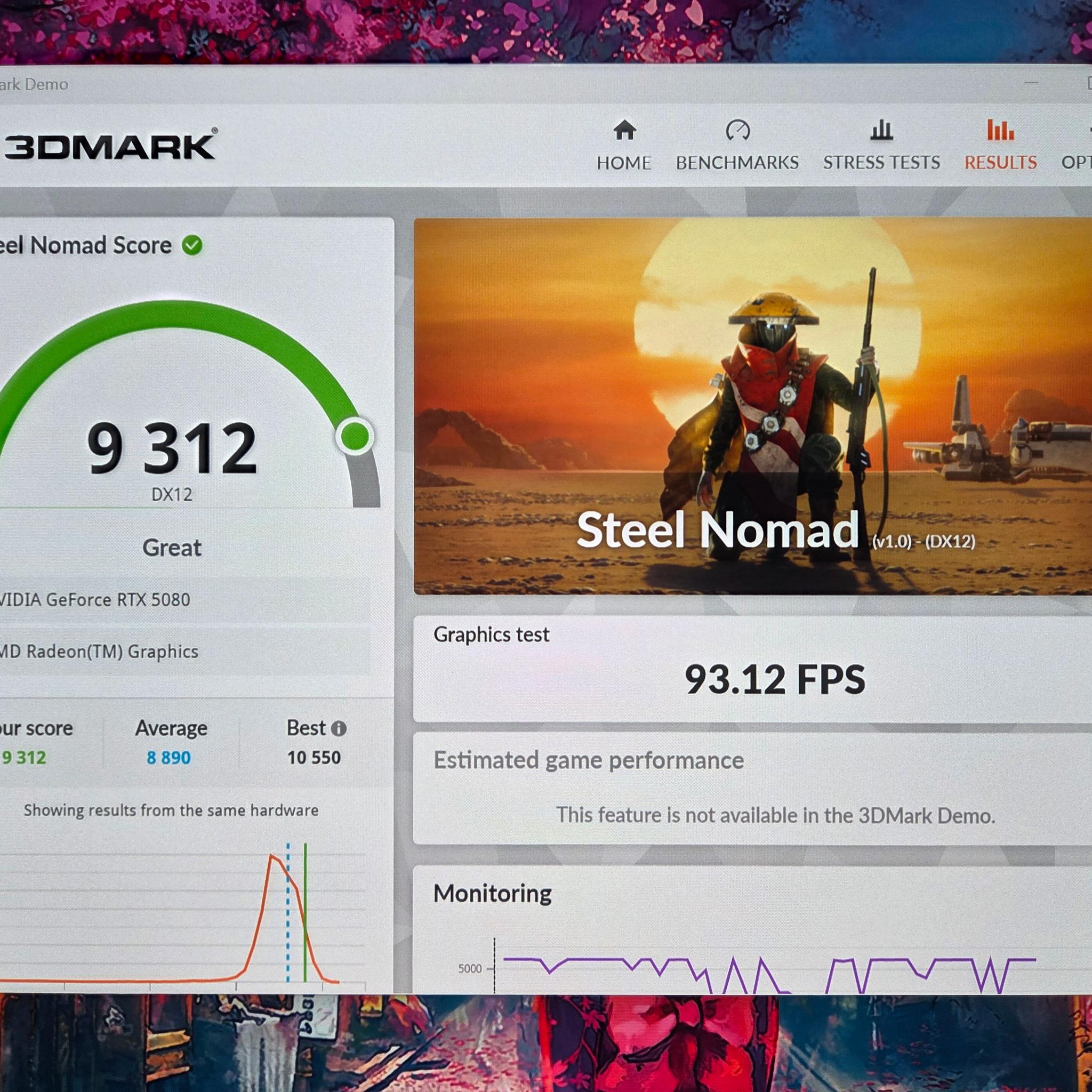Viewport: 1092px width, 1092px height.
Task: Click the Graphics test label
Action: (x=491, y=635)
